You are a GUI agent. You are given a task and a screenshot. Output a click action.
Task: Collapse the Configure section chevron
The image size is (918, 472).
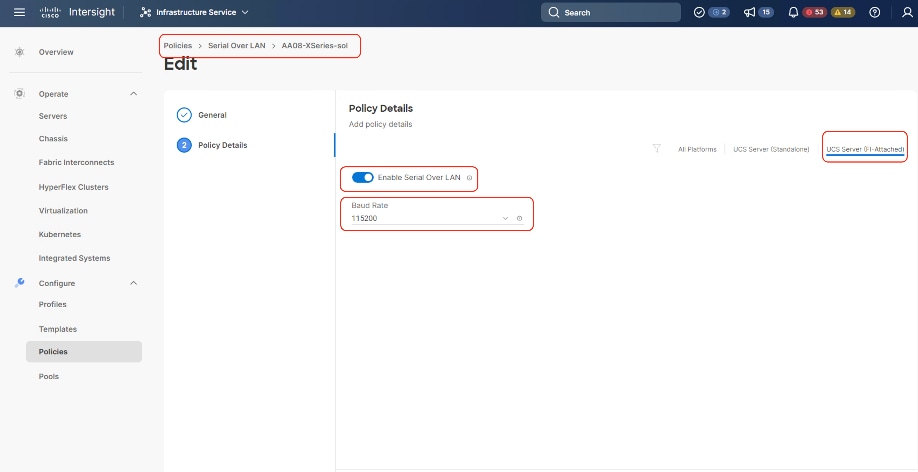click(x=133, y=283)
